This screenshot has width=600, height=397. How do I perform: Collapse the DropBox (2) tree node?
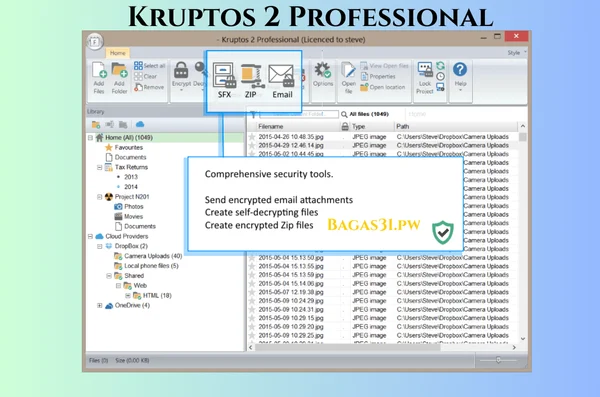click(99, 246)
